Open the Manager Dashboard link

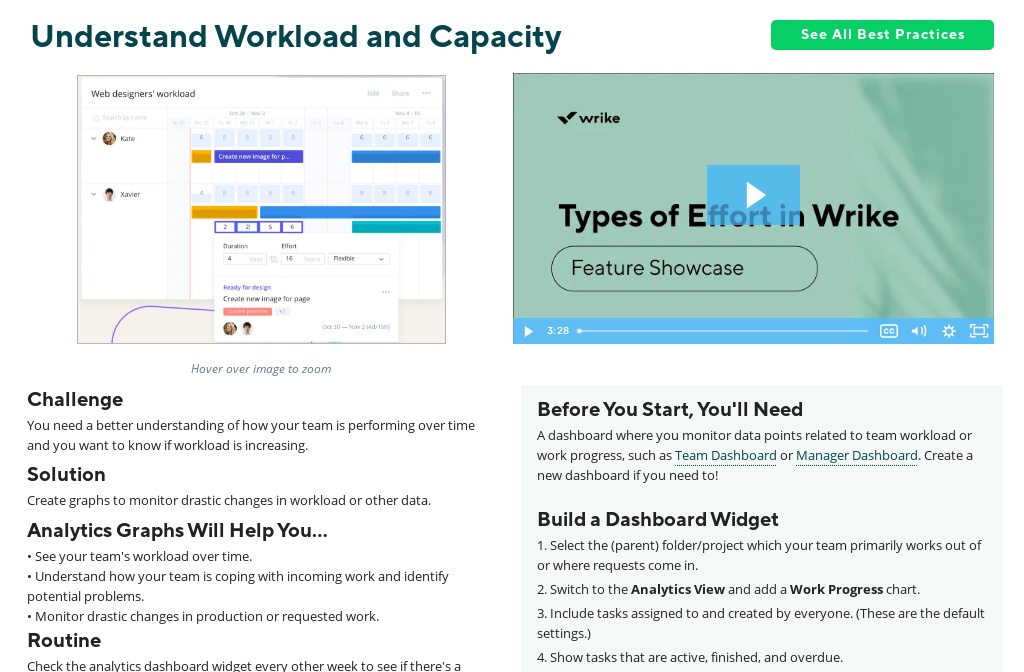pyautogui.click(x=856, y=456)
